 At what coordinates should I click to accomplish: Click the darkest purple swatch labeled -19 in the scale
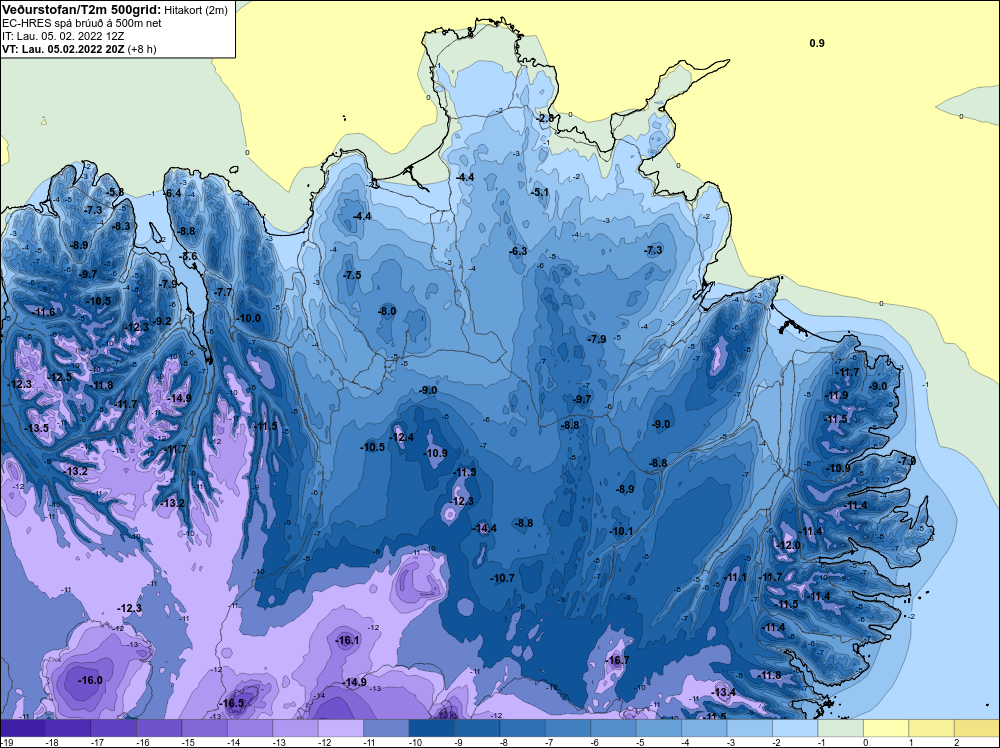point(23,728)
